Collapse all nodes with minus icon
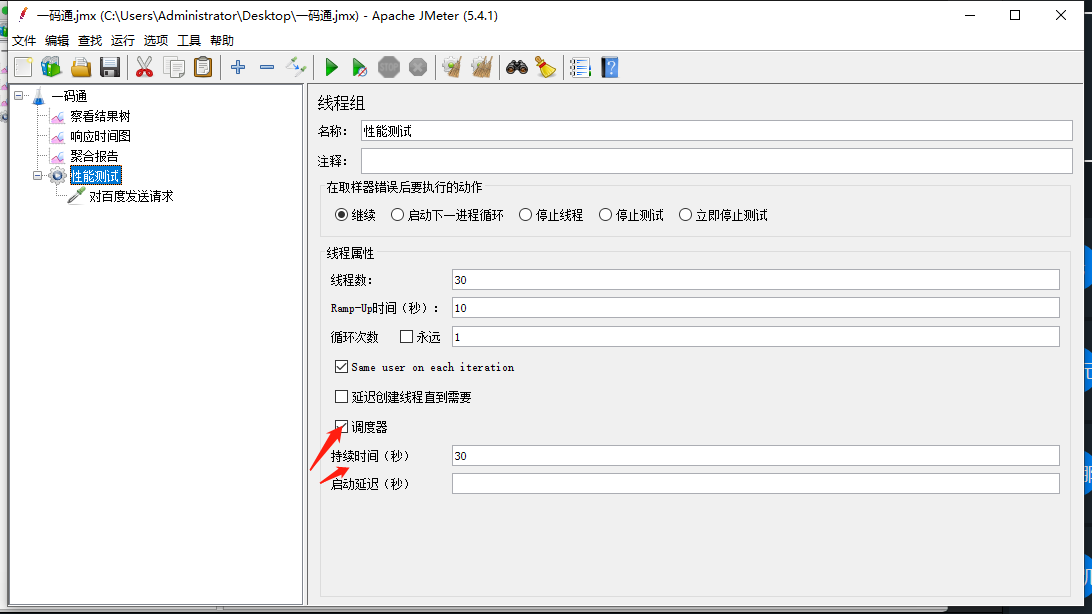This screenshot has height=614, width=1092. [x=267, y=68]
